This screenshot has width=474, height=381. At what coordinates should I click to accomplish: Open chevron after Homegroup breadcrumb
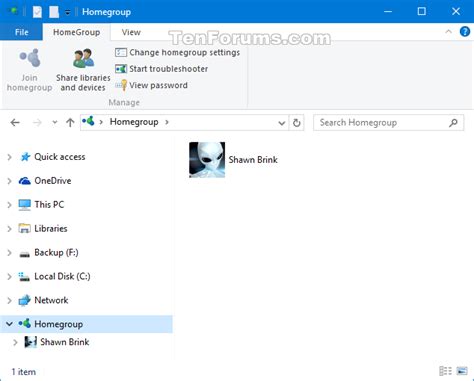[x=167, y=122]
